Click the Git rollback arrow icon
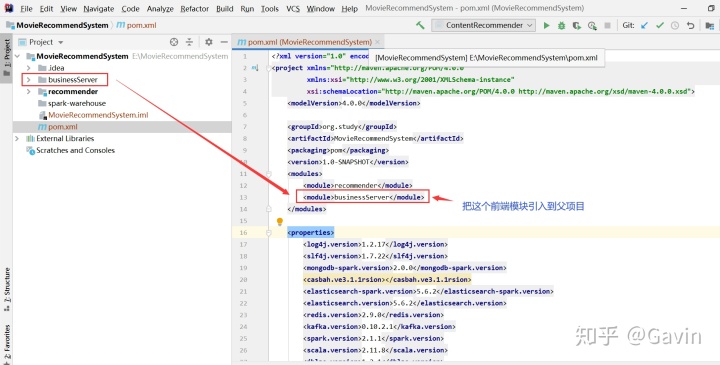The image size is (720, 365). click(690, 26)
